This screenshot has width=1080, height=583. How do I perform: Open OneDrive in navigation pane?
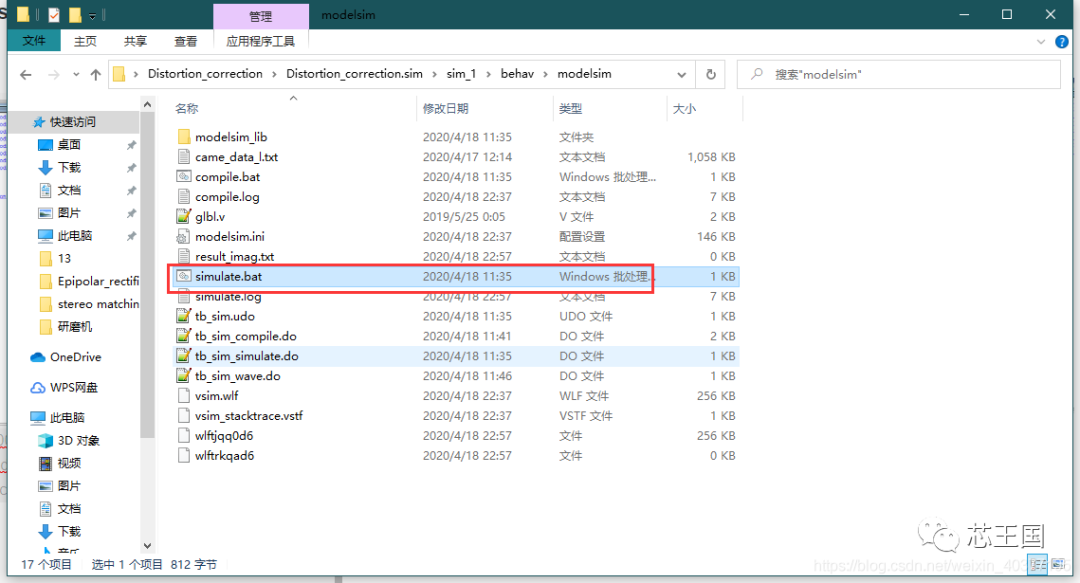pyautogui.click(x=75, y=357)
